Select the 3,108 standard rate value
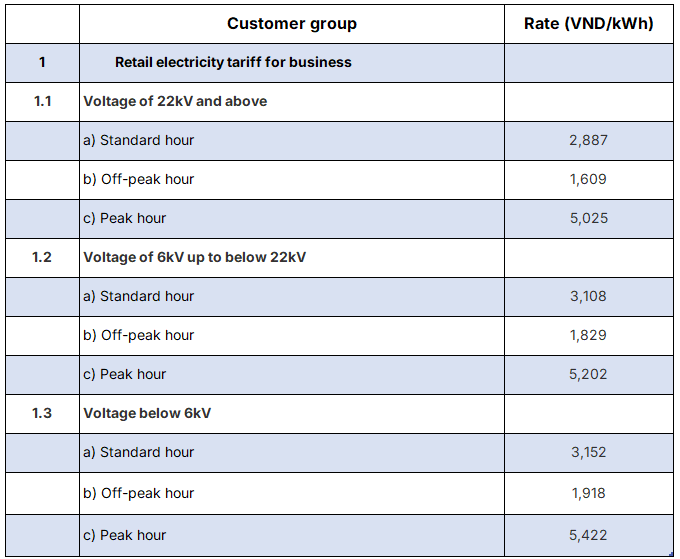Viewport: 680px width, 559px height. pyautogui.click(x=588, y=296)
